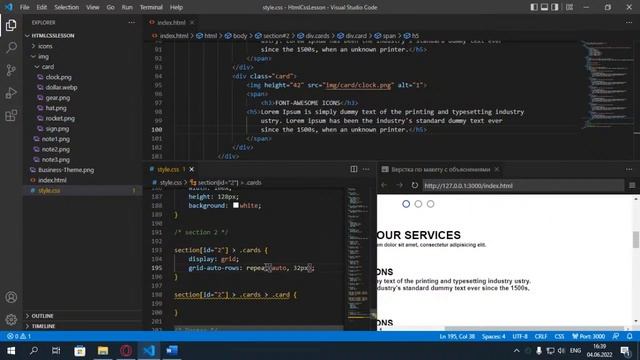Open Business-Theme.png in the explorer
This screenshot has height=360, width=640.
(x=66, y=170)
